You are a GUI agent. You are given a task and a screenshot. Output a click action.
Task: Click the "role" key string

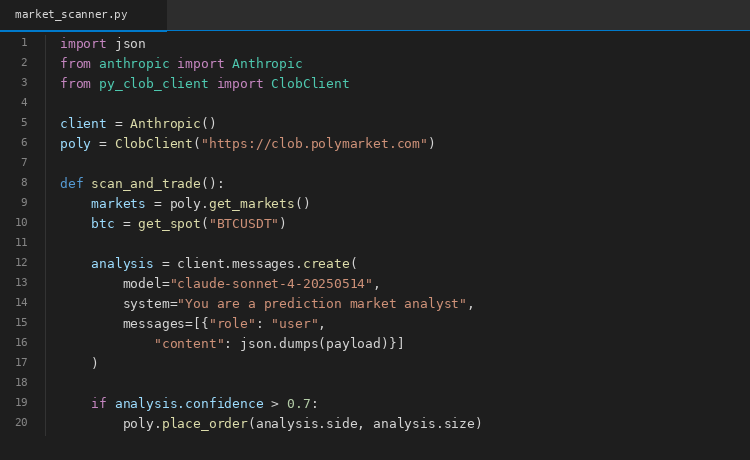[x=232, y=324]
